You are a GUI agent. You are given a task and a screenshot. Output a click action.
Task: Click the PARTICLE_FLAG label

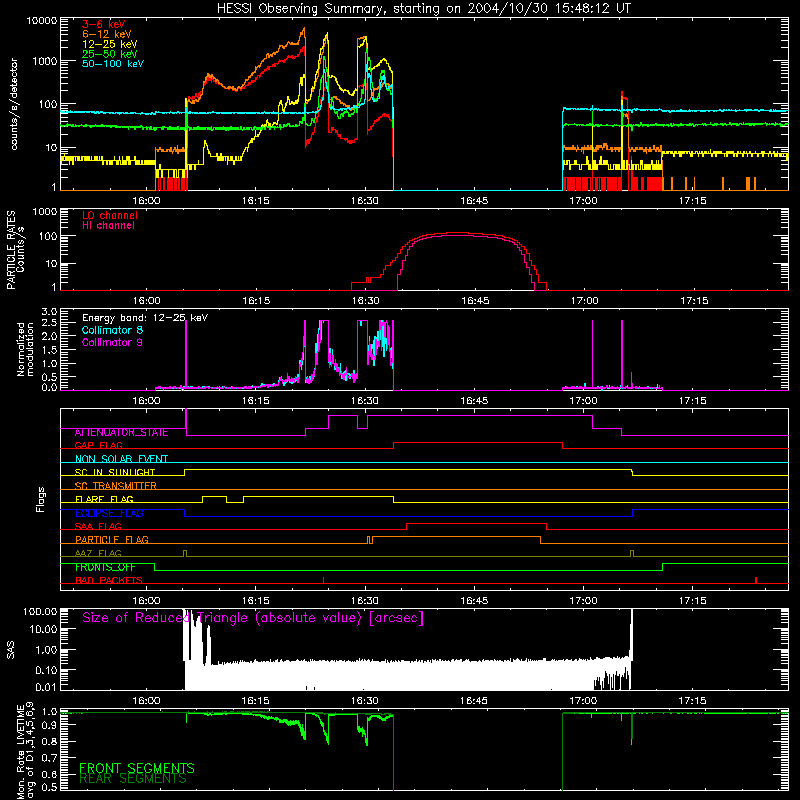(112, 540)
